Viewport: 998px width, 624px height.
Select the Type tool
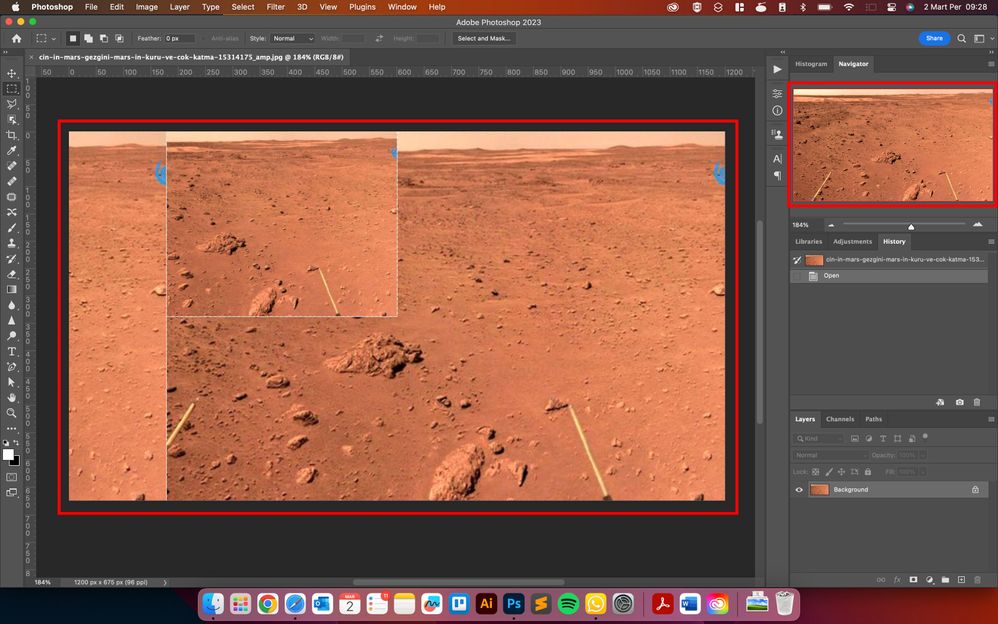click(12, 351)
